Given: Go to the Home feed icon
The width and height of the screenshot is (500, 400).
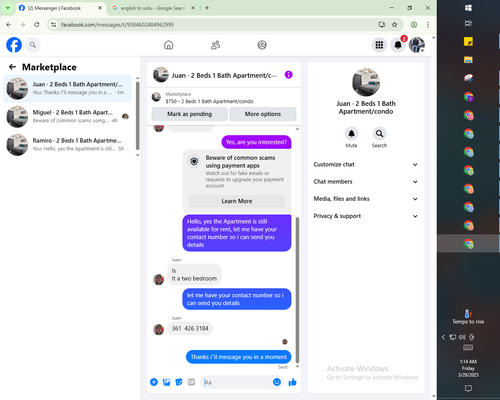Looking at the screenshot, I should 169,45.
